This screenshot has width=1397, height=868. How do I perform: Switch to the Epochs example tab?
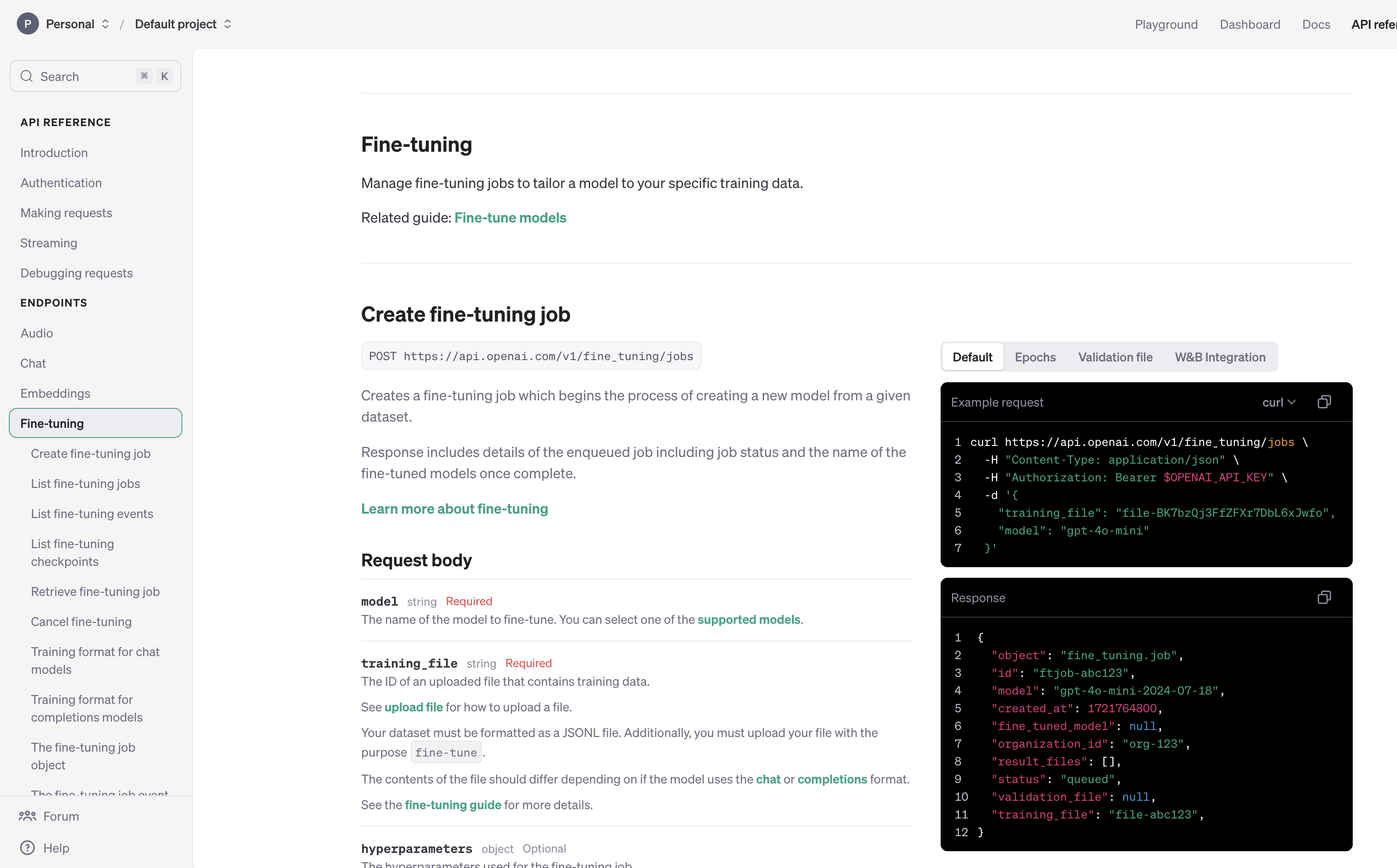click(1034, 357)
